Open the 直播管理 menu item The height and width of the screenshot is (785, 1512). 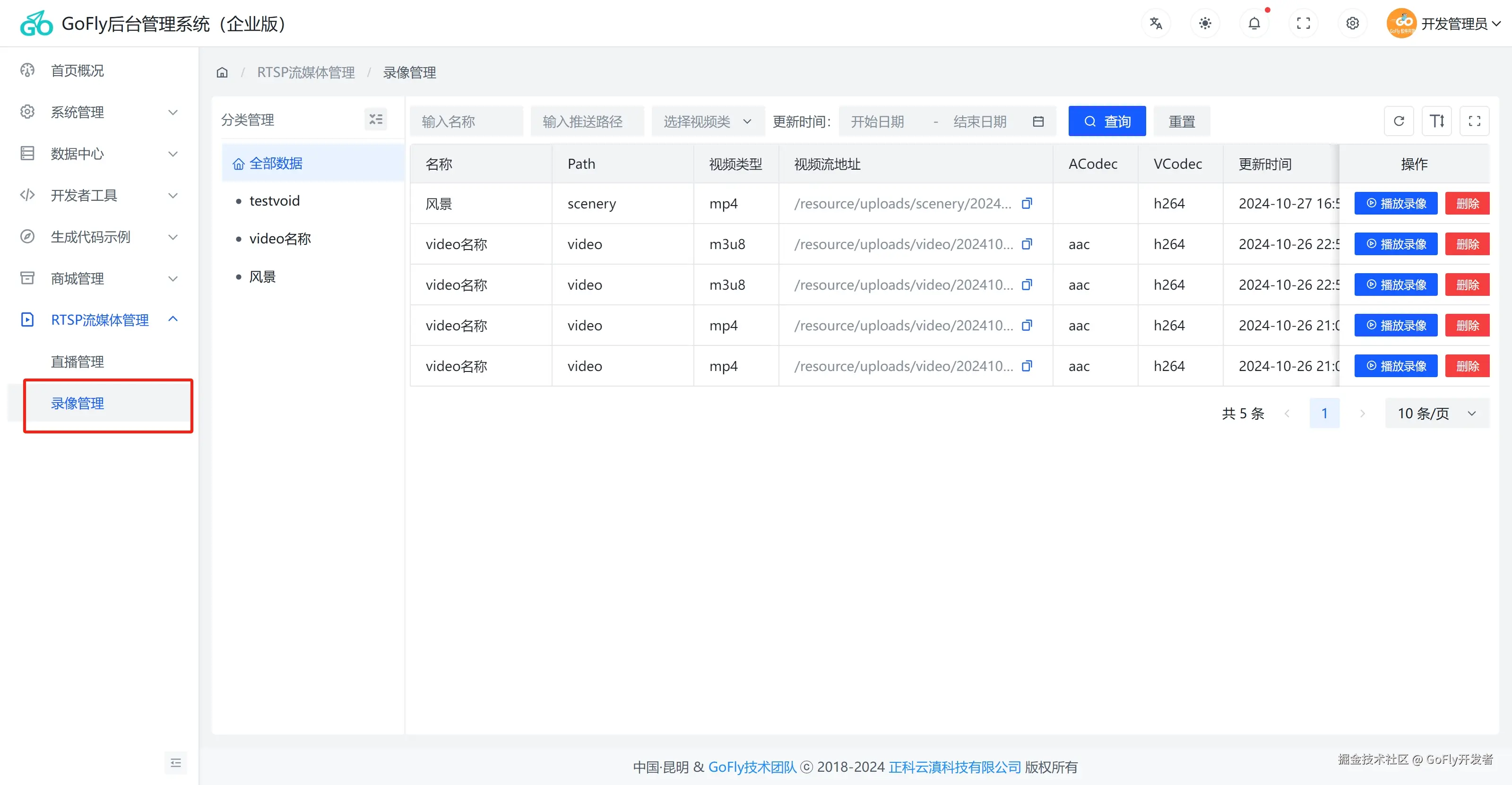[78, 362]
